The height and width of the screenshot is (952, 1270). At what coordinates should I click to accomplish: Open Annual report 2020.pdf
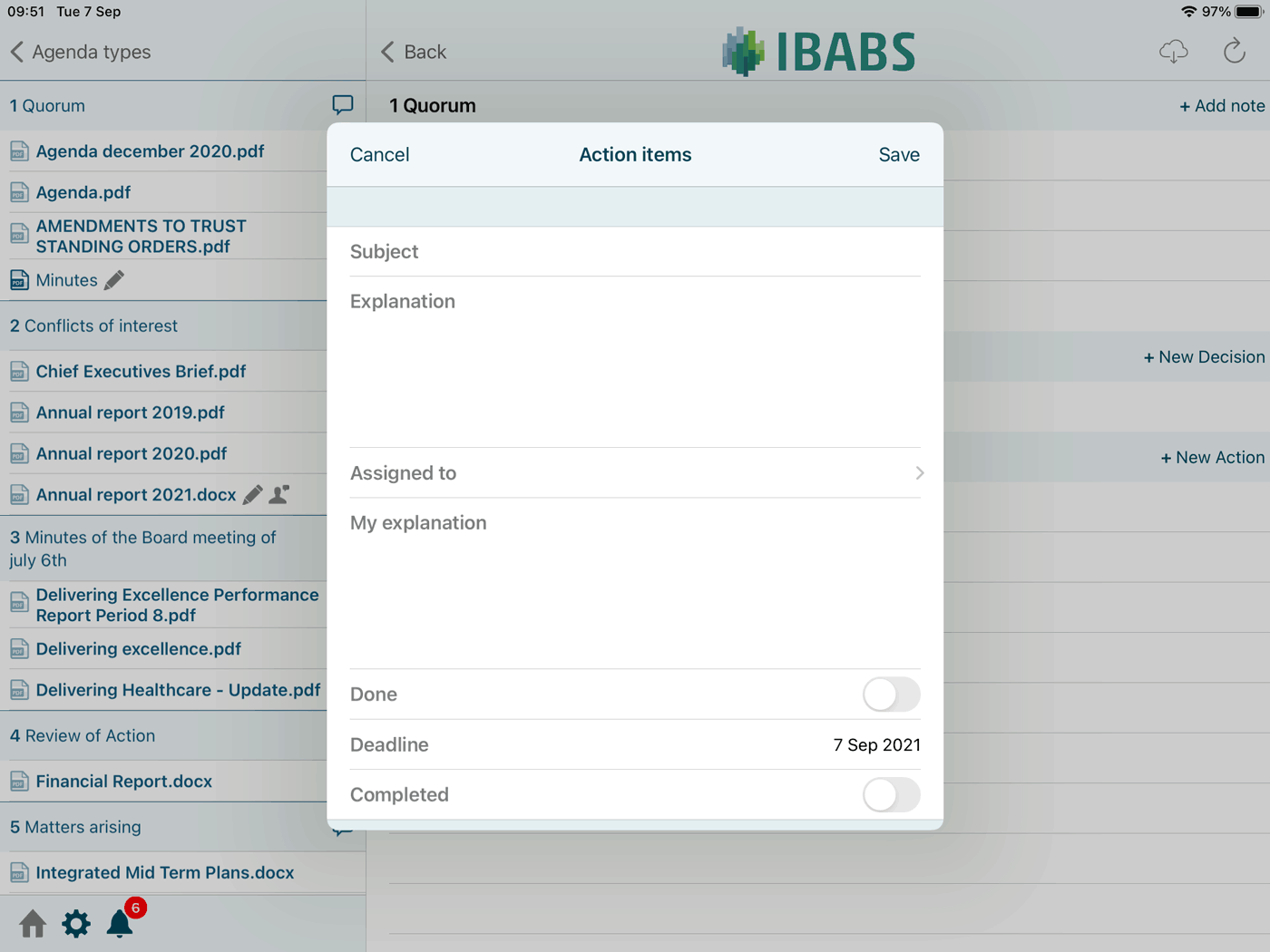click(132, 453)
